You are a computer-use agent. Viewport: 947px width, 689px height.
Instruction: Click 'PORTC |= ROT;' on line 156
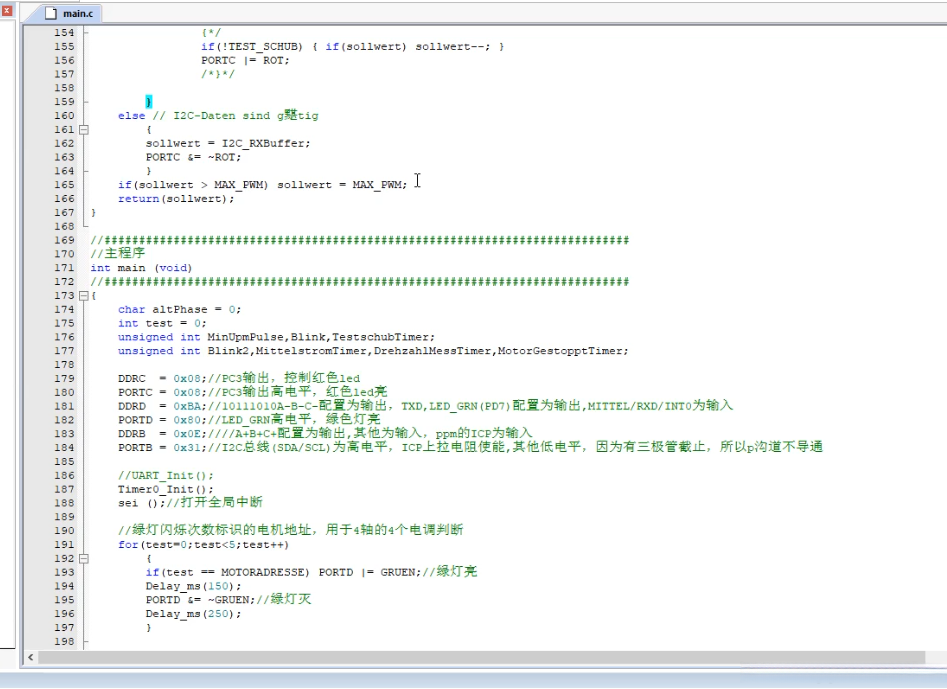click(x=245, y=60)
